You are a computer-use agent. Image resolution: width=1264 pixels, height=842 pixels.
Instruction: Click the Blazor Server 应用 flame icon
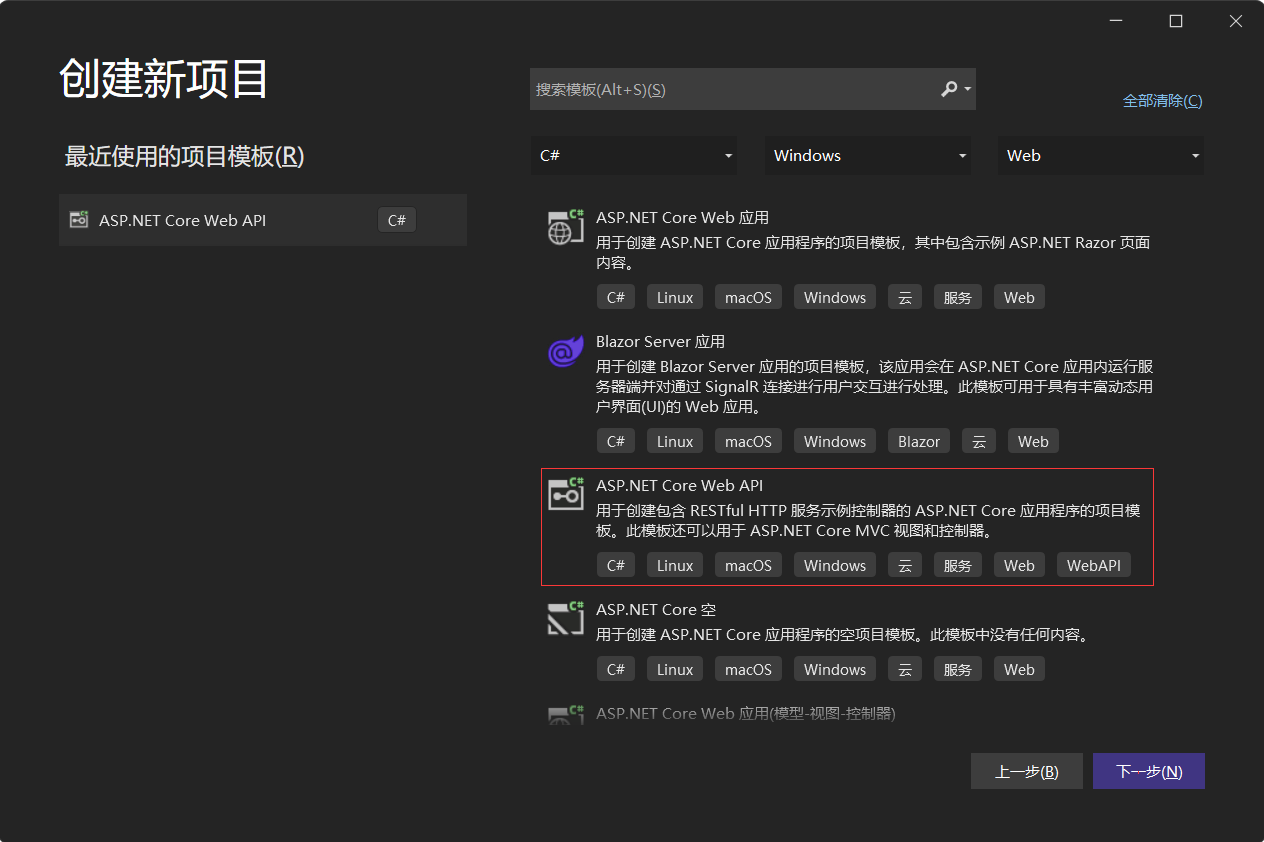565,351
